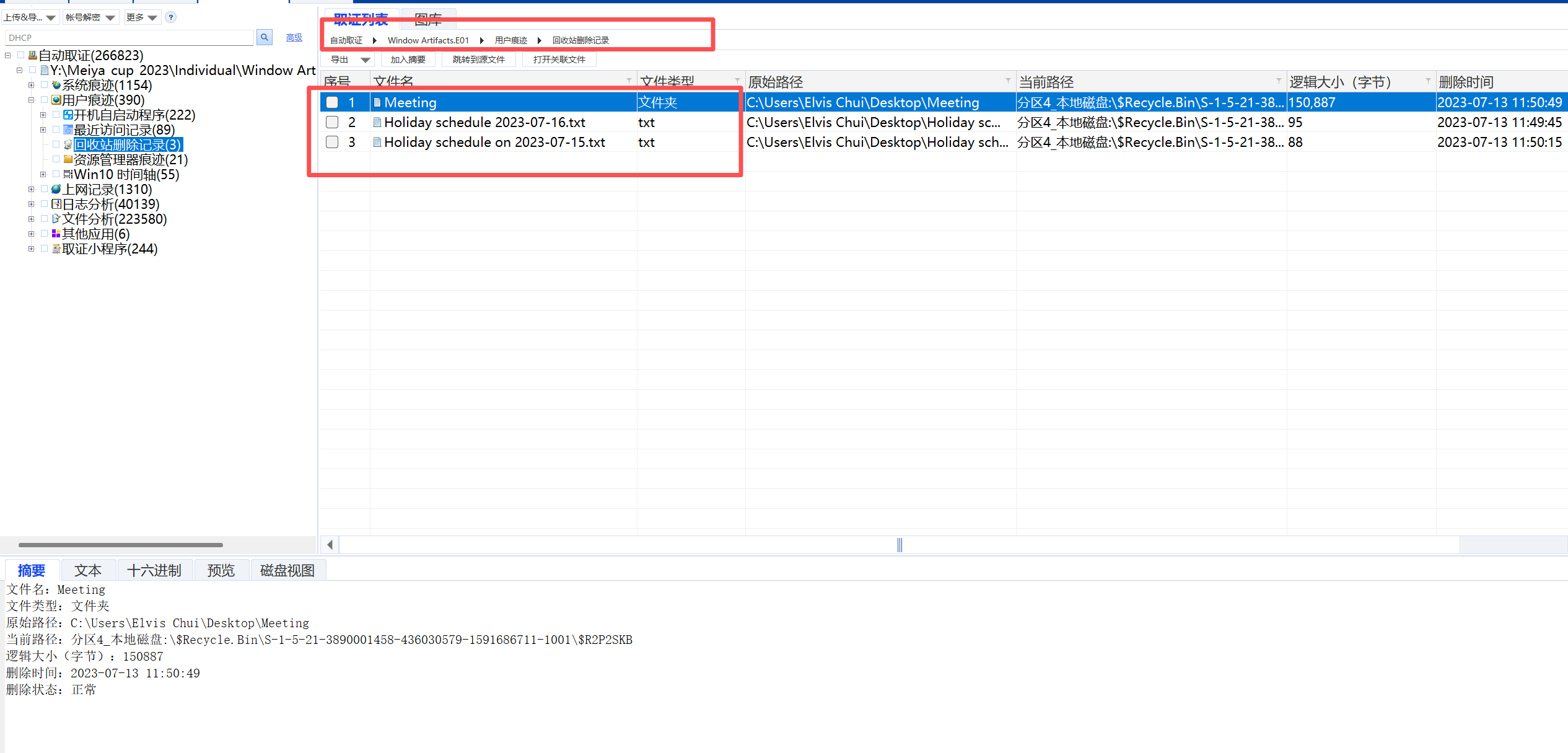Click the 回收站删除记录 recycle bin icon
This screenshot has height=753, width=1568.
tap(68, 145)
